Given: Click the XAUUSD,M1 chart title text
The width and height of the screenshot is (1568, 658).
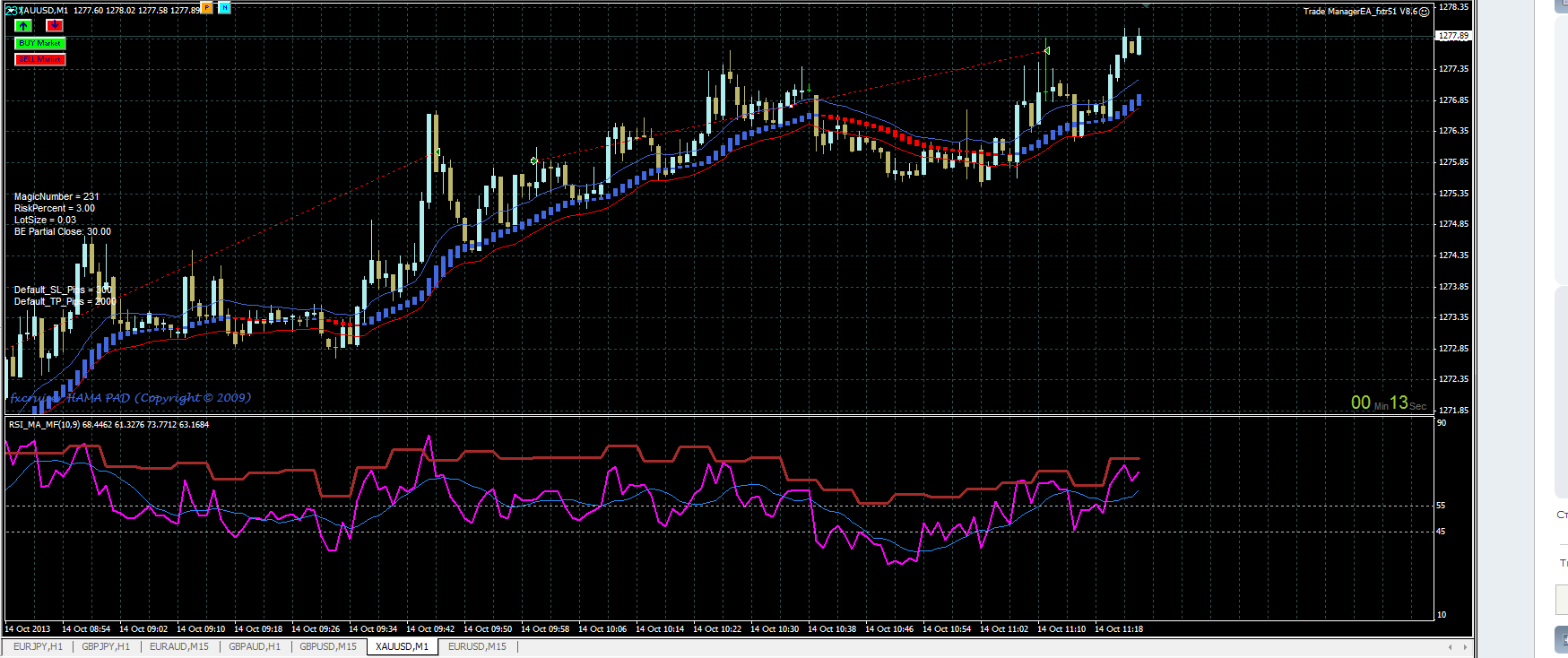Looking at the screenshot, I should (x=43, y=11).
